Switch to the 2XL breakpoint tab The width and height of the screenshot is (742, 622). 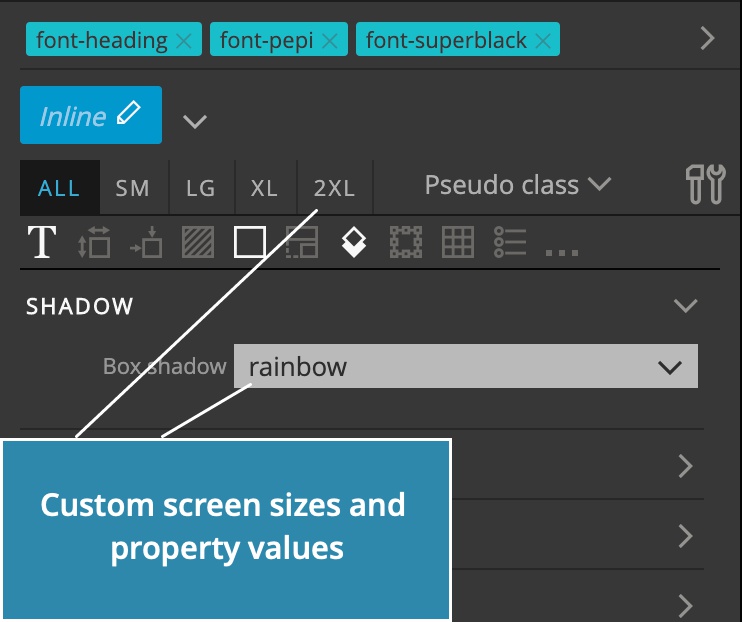(x=335, y=188)
